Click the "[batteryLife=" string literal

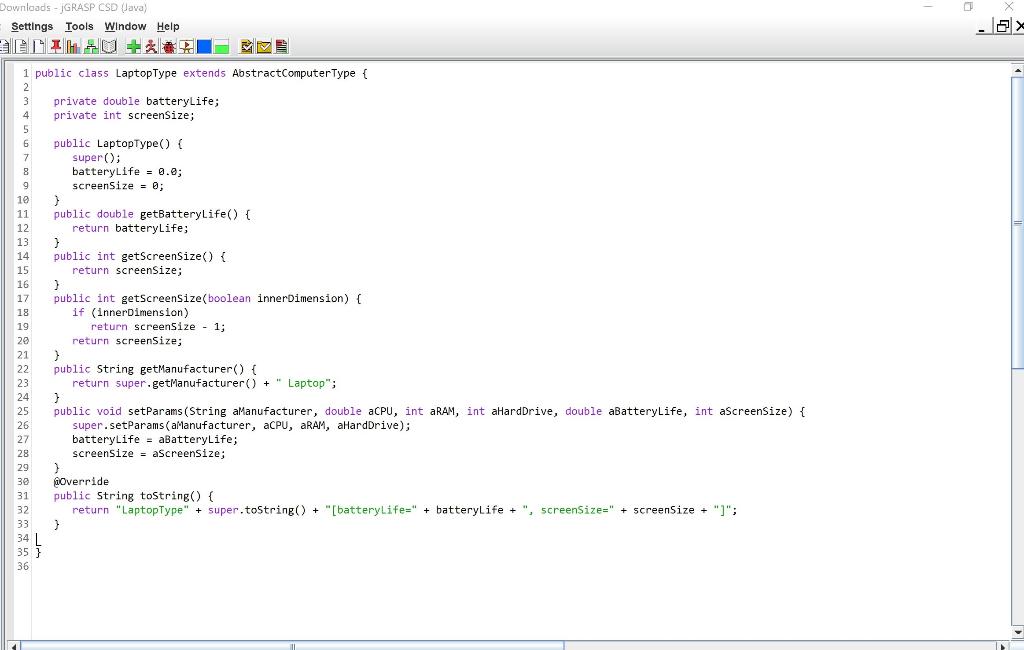(x=371, y=510)
